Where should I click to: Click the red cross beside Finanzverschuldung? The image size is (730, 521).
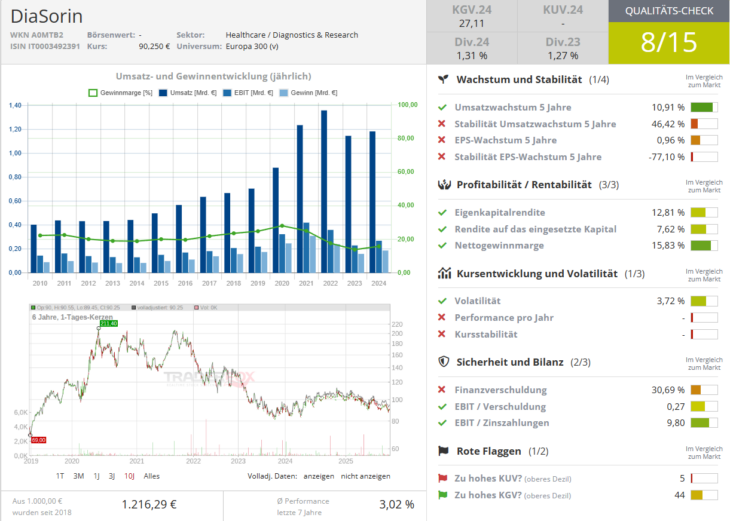(x=442, y=390)
